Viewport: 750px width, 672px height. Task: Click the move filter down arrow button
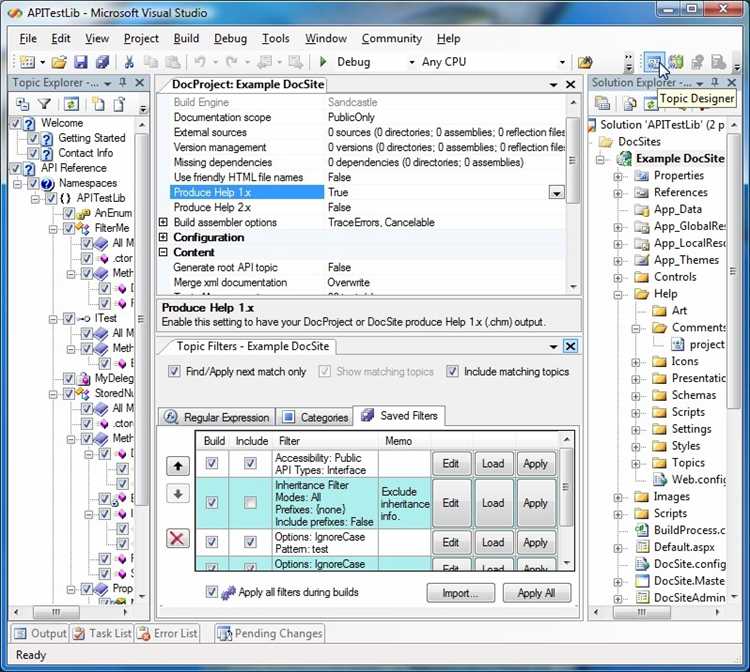click(178, 494)
